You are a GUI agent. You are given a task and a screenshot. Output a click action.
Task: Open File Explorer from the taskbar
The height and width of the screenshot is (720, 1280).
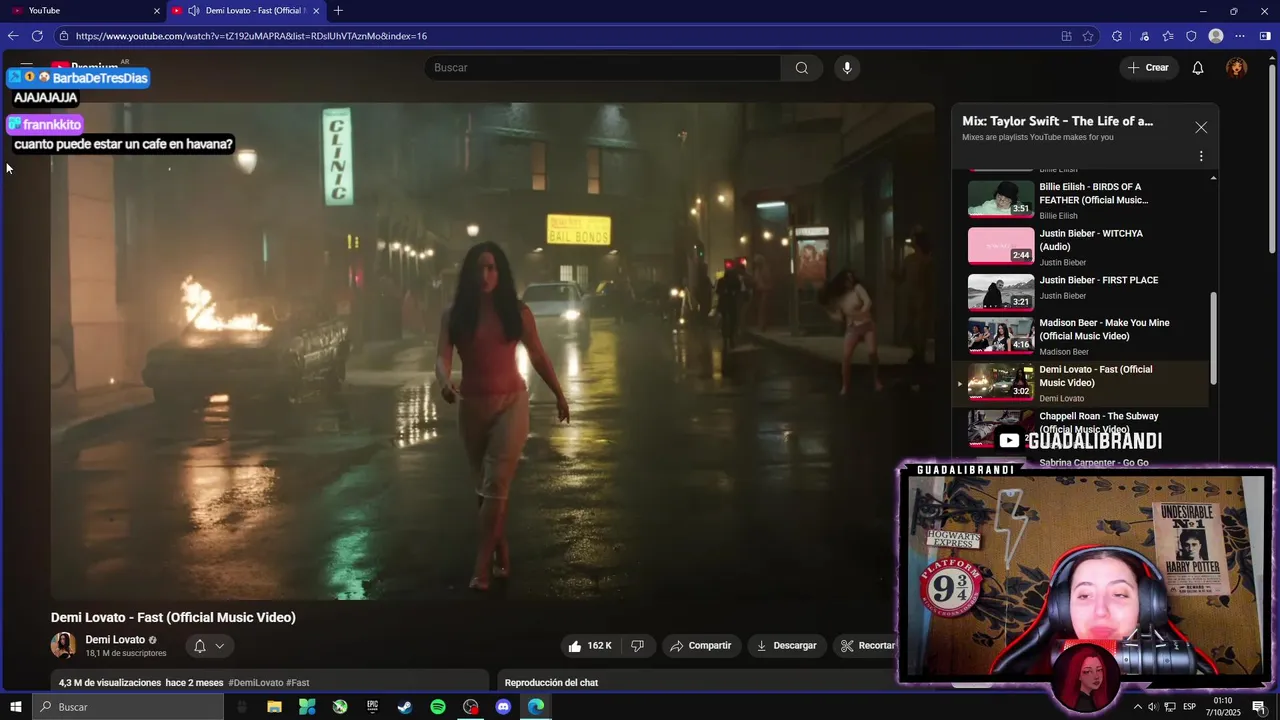coord(274,707)
